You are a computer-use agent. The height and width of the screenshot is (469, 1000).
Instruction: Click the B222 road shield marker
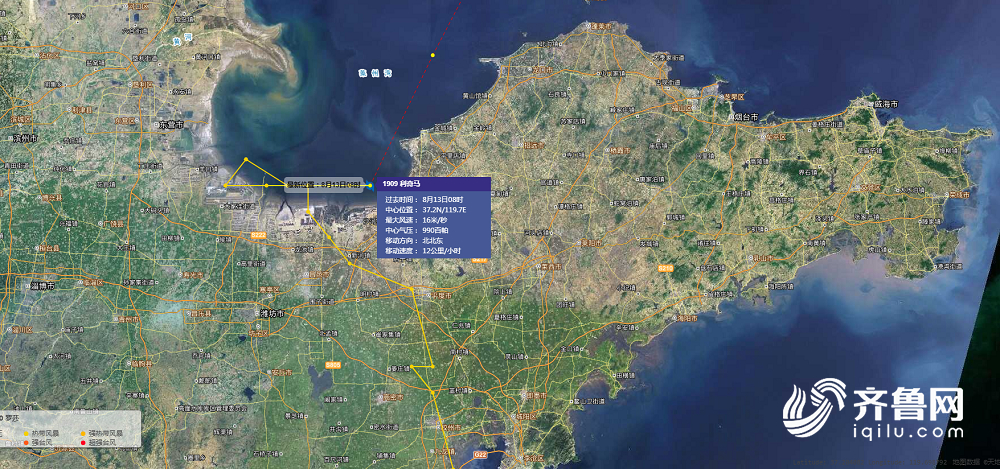(258, 235)
